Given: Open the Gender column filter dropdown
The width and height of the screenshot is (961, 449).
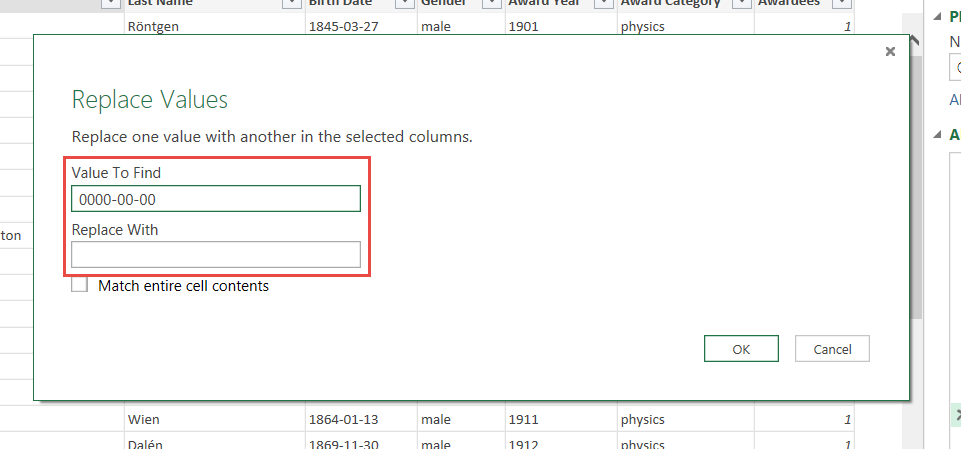Looking at the screenshot, I should 489,3.
